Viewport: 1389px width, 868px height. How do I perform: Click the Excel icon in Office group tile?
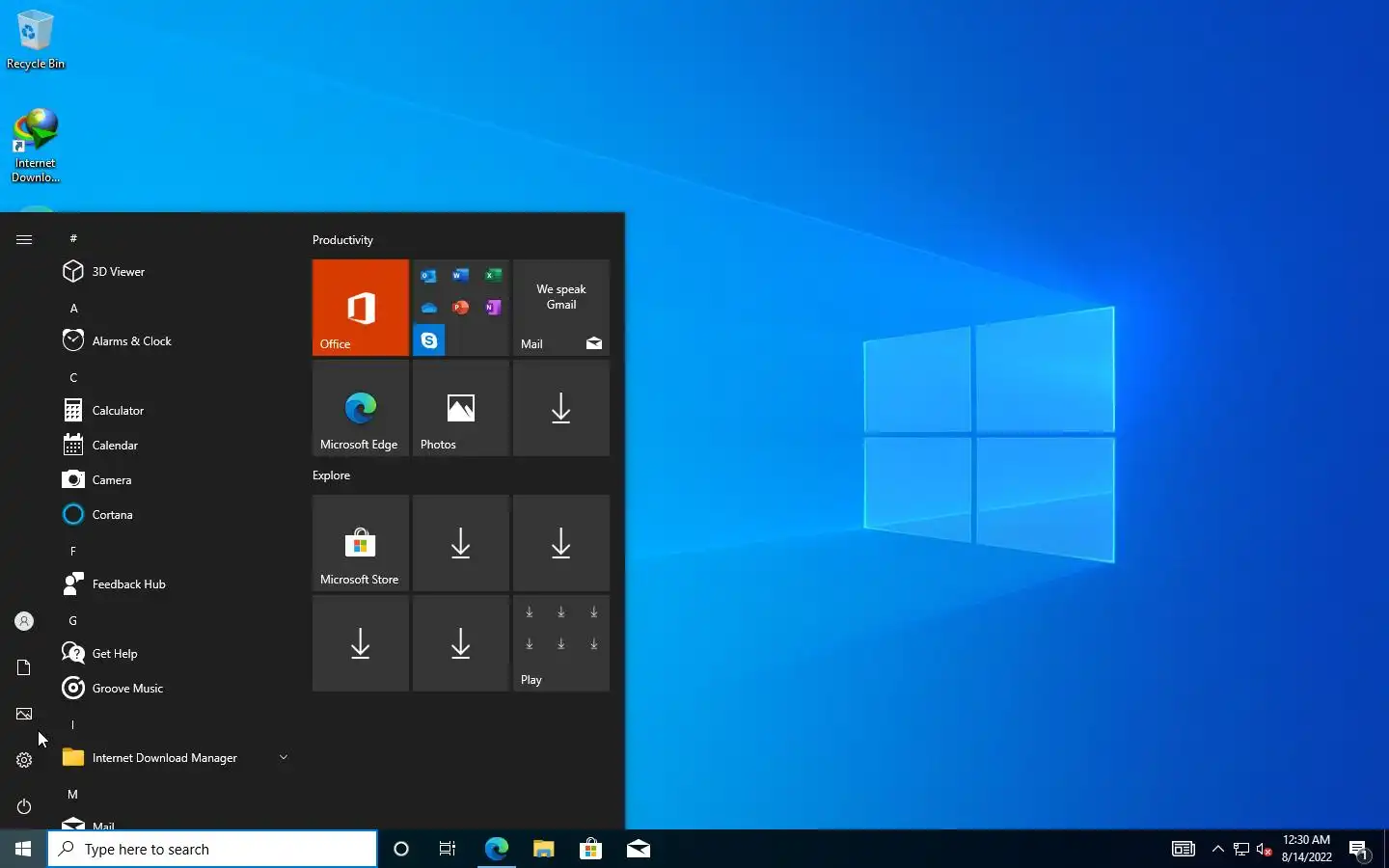click(x=493, y=276)
